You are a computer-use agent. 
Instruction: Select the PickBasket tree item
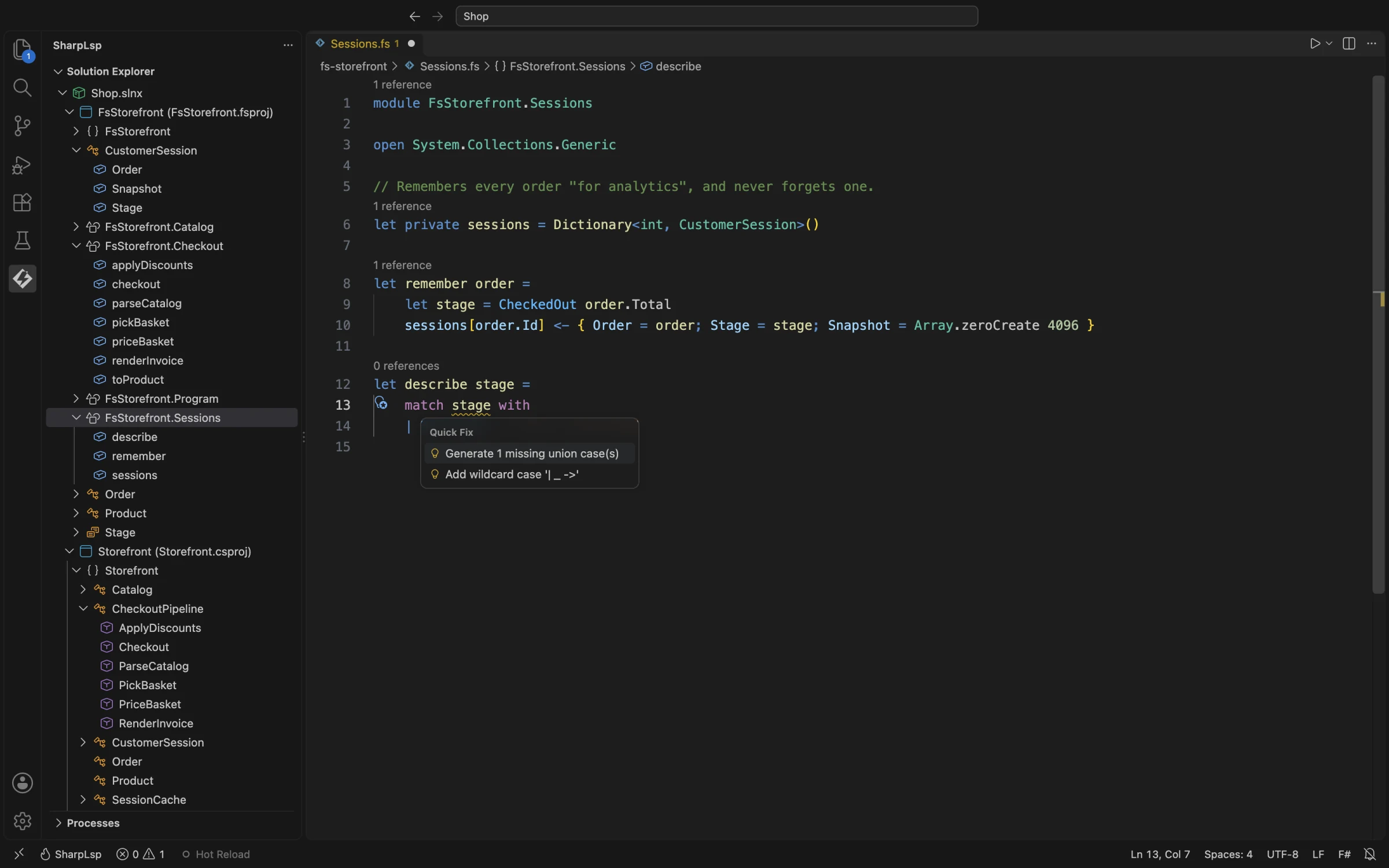148,685
